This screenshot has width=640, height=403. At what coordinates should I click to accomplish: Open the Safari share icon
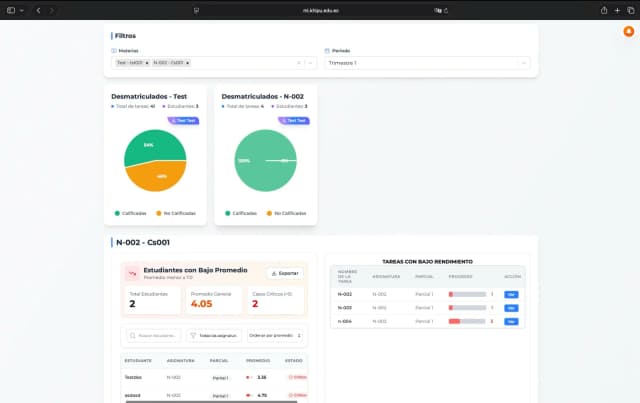point(604,10)
